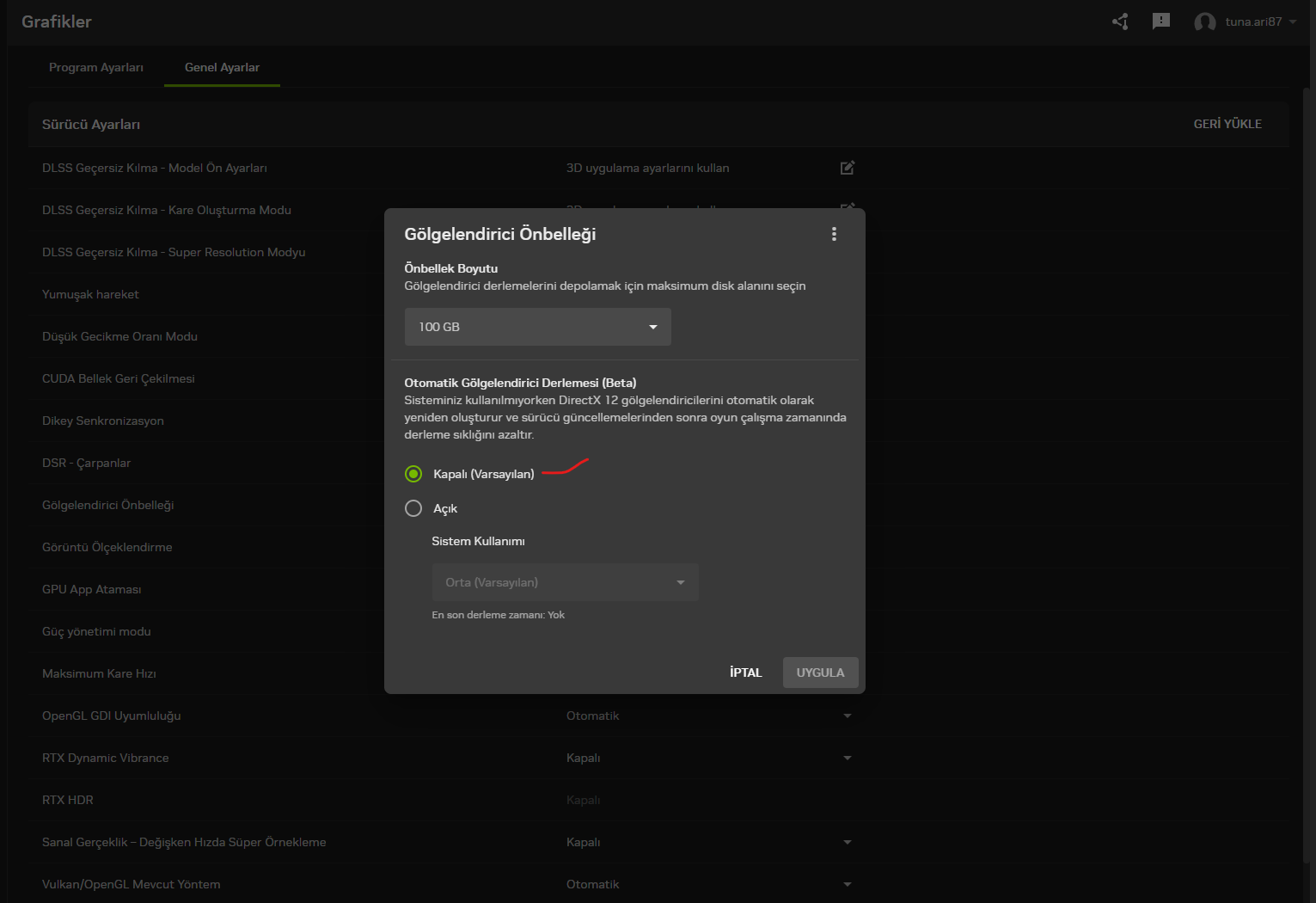The height and width of the screenshot is (903, 1316).
Task: Open the 100 GB cache size dropdown
Action: [x=538, y=327]
